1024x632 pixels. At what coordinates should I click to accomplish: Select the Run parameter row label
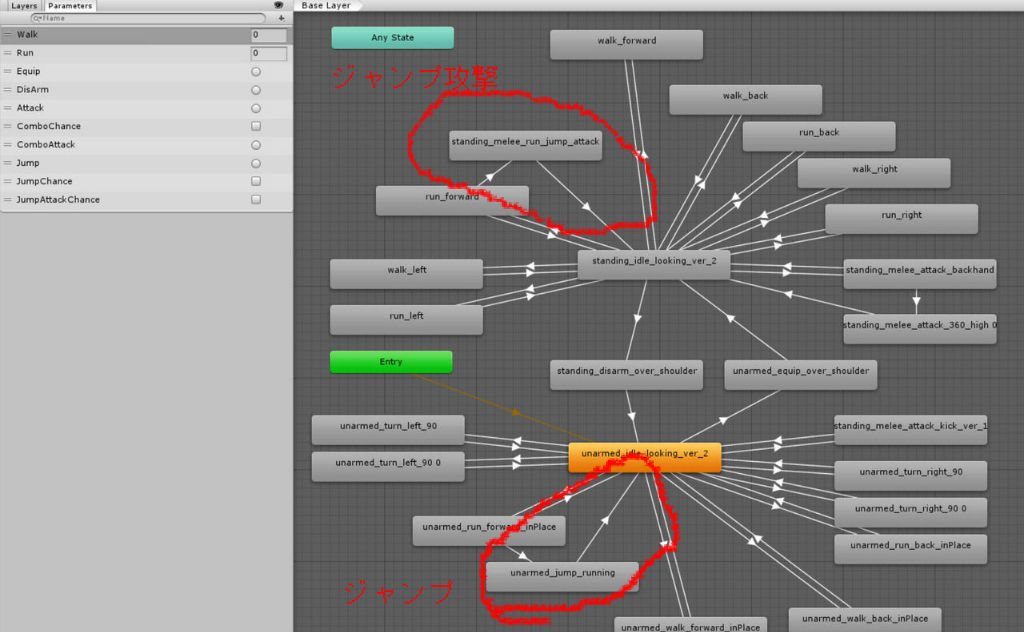click(25, 53)
